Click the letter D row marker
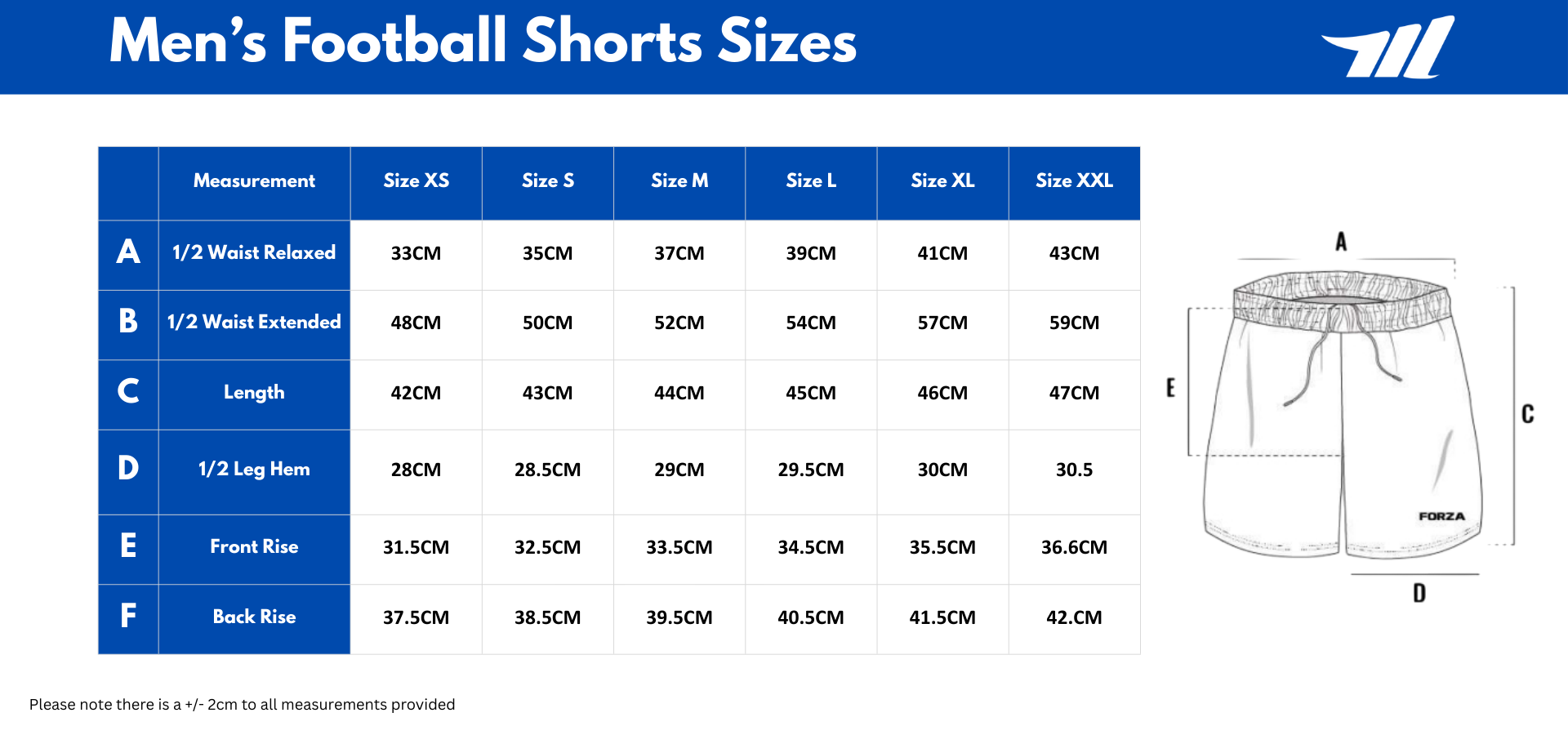Screen dimensions: 1568x735 pos(128,469)
